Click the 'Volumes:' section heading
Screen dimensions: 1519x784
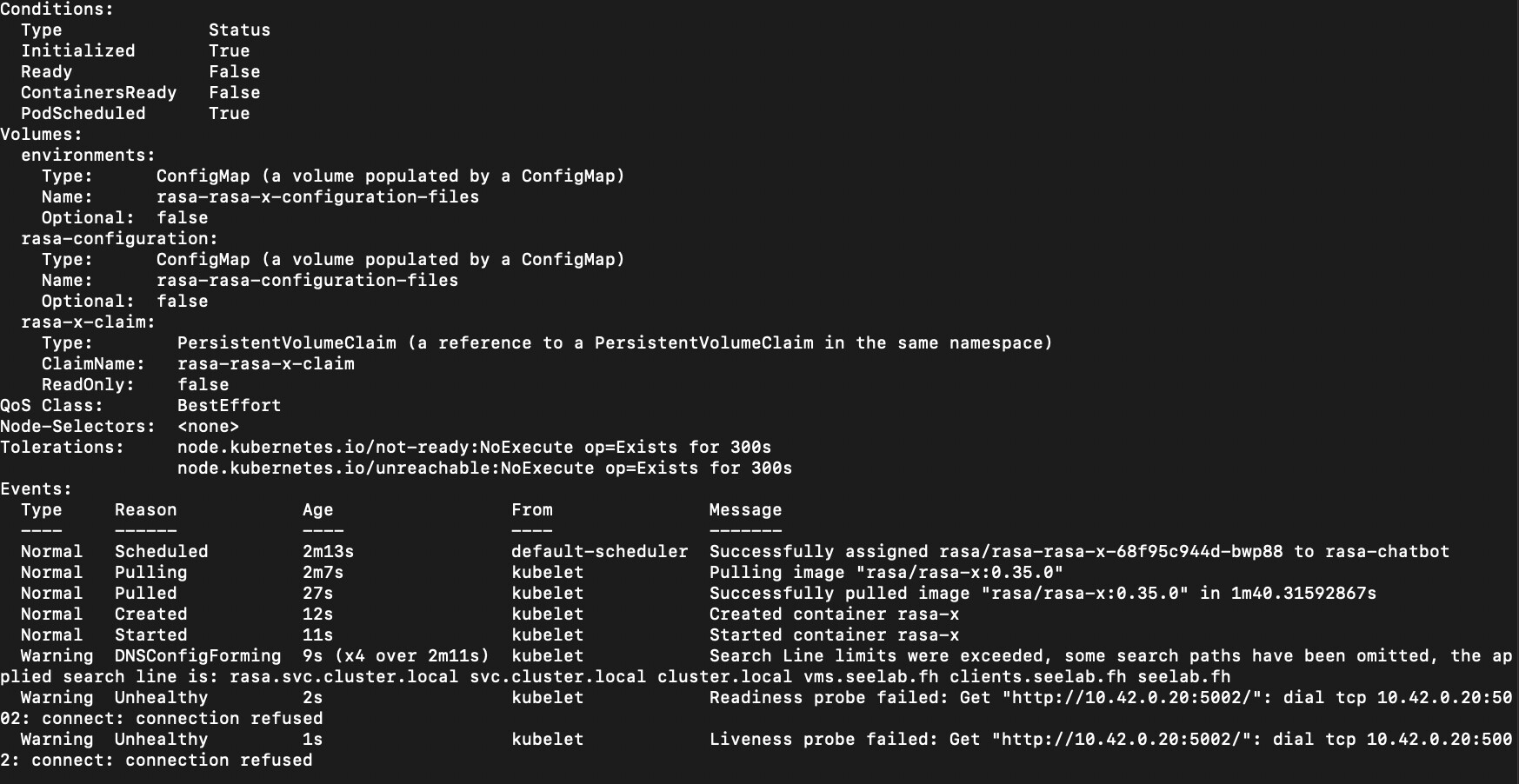[41, 135]
